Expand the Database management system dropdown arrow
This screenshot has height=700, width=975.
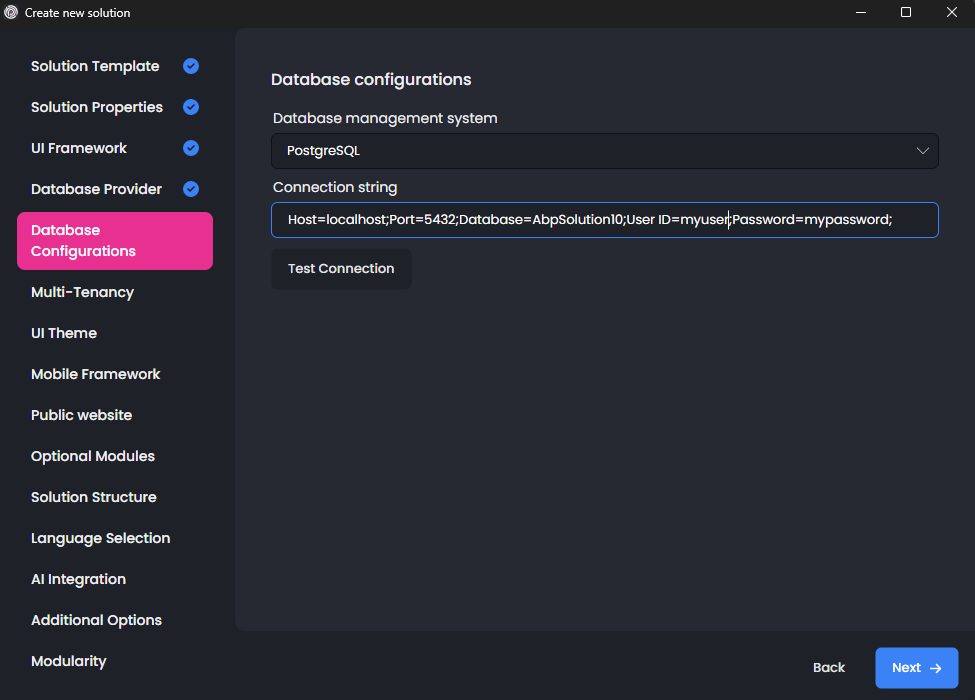pyautogui.click(x=922, y=151)
